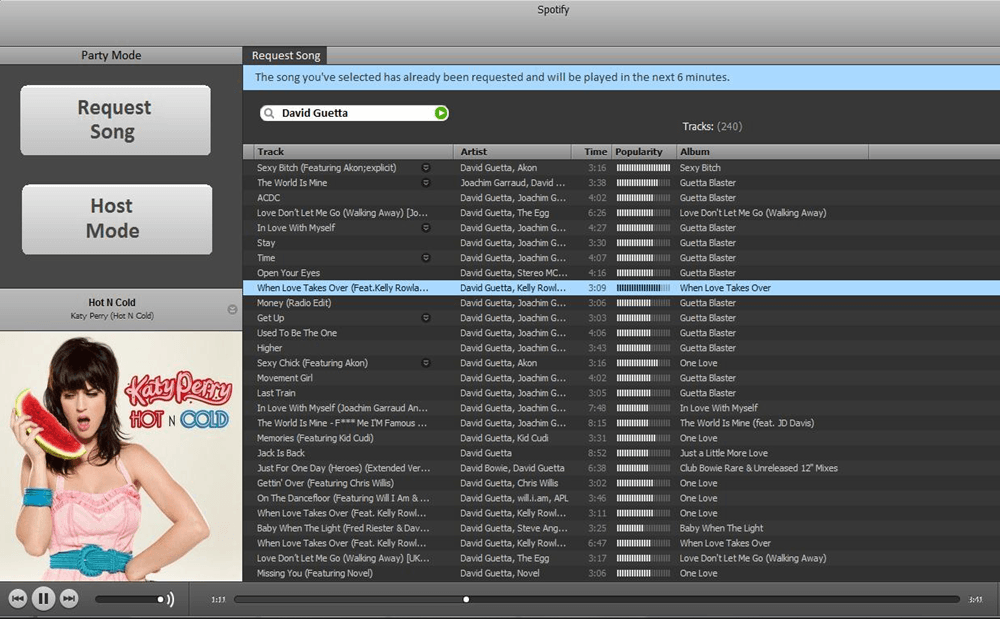
Task: Select track On The Dancefloor
Action: 343,498
